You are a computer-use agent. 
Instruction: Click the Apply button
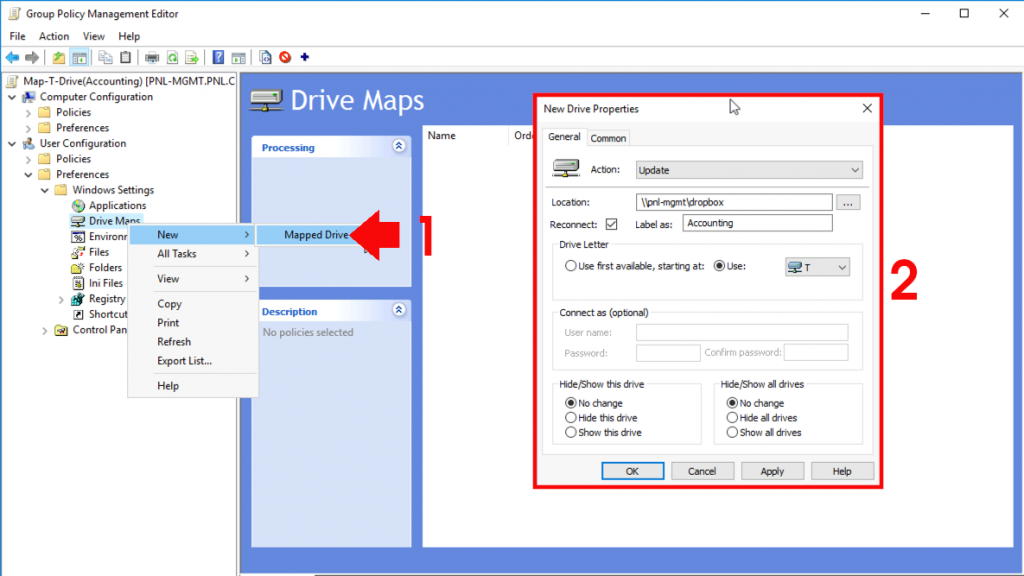[x=772, y=471]
